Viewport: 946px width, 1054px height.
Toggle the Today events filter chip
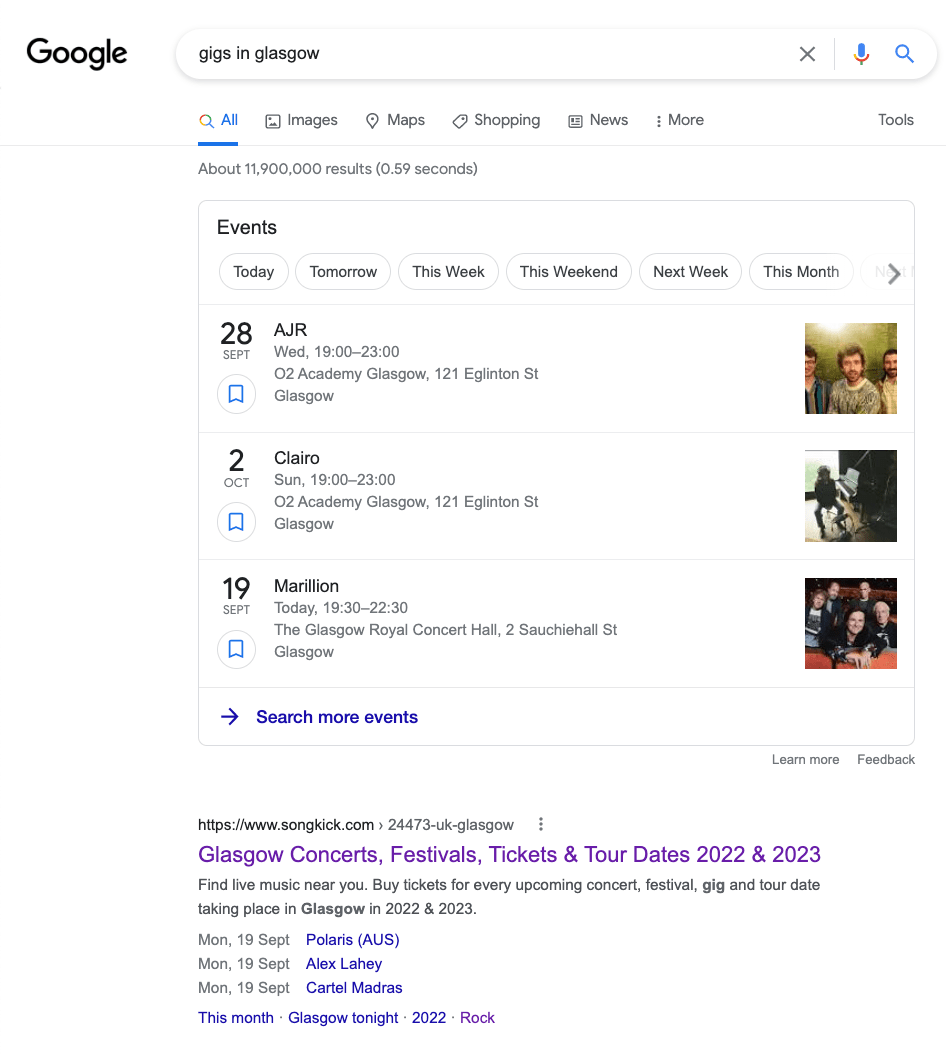pos(253,271)
